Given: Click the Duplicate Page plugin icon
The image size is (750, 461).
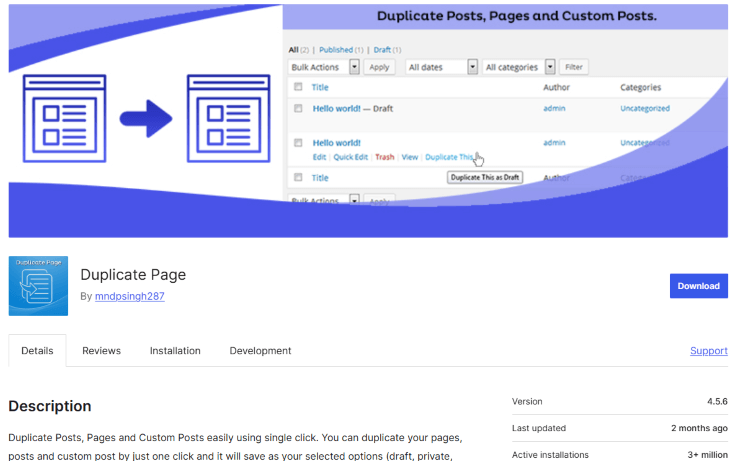Looking at the screenshot, I should pyautogui.click(x=38, y=285).
